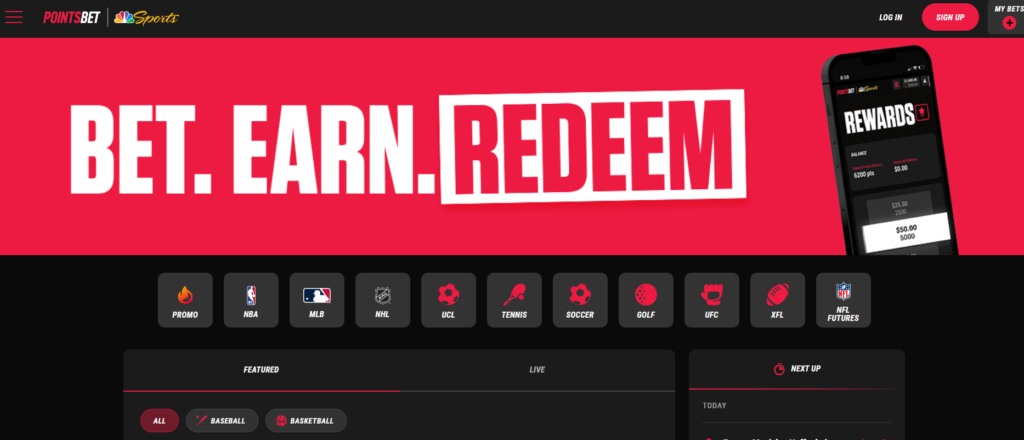Open the Golf ball tile
This screenshot has height=440, width=1024.
click(x=646, y=300)
